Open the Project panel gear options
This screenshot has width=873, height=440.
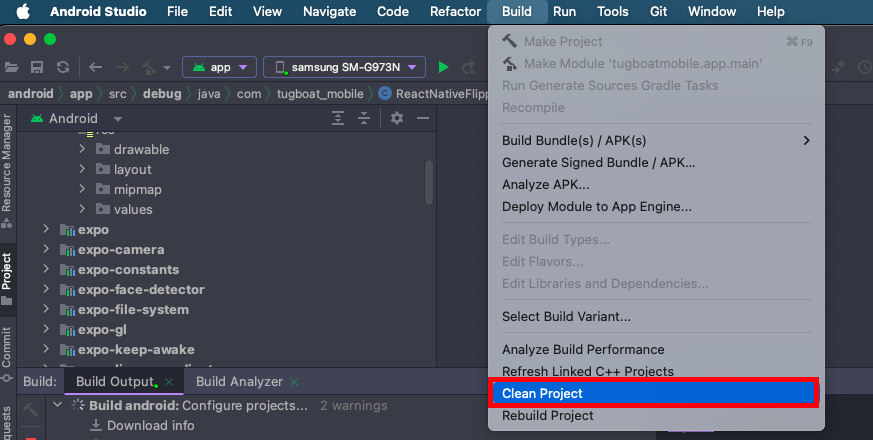point(396,118)
